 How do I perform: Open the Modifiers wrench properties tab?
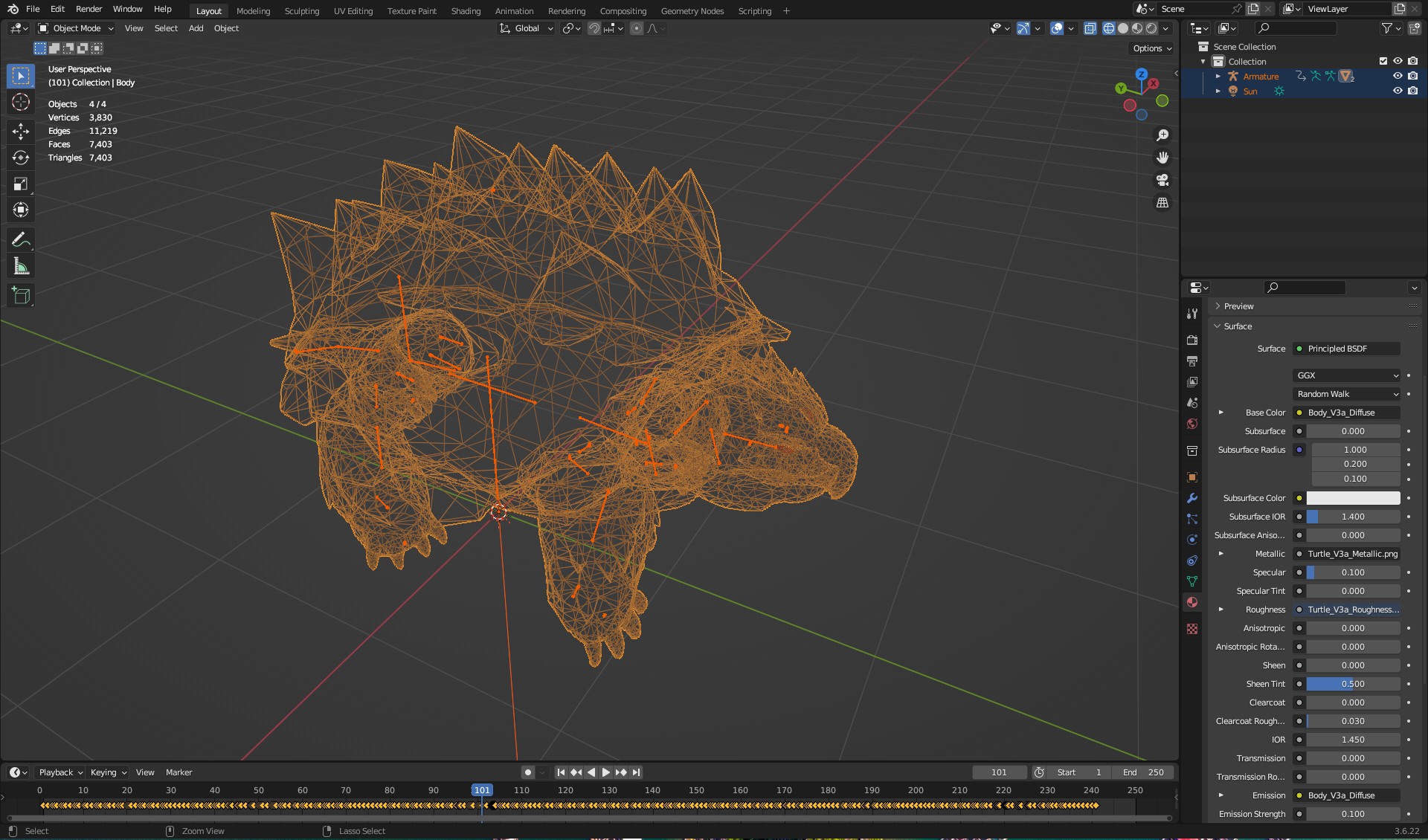click(1192, 498)
